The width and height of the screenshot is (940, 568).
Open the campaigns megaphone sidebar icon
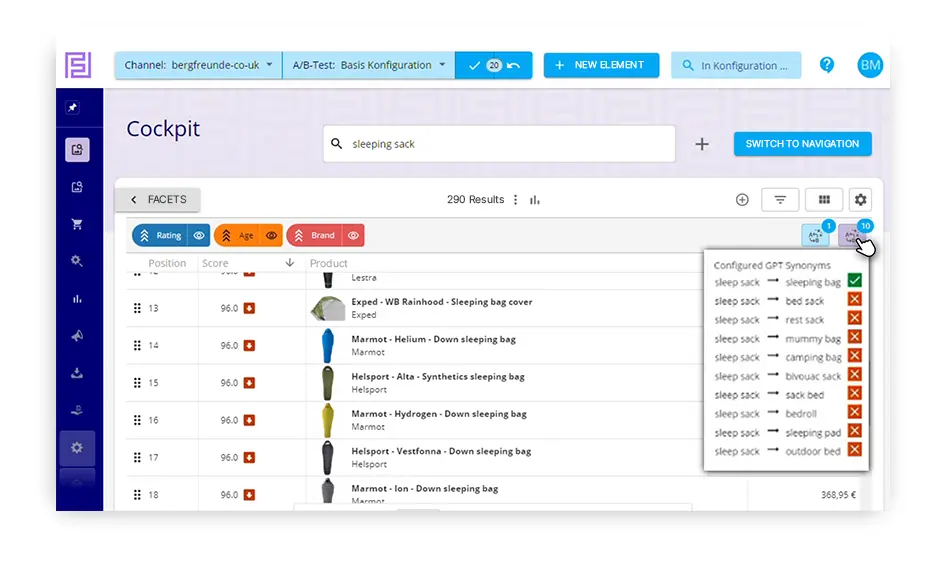point(77,336)
